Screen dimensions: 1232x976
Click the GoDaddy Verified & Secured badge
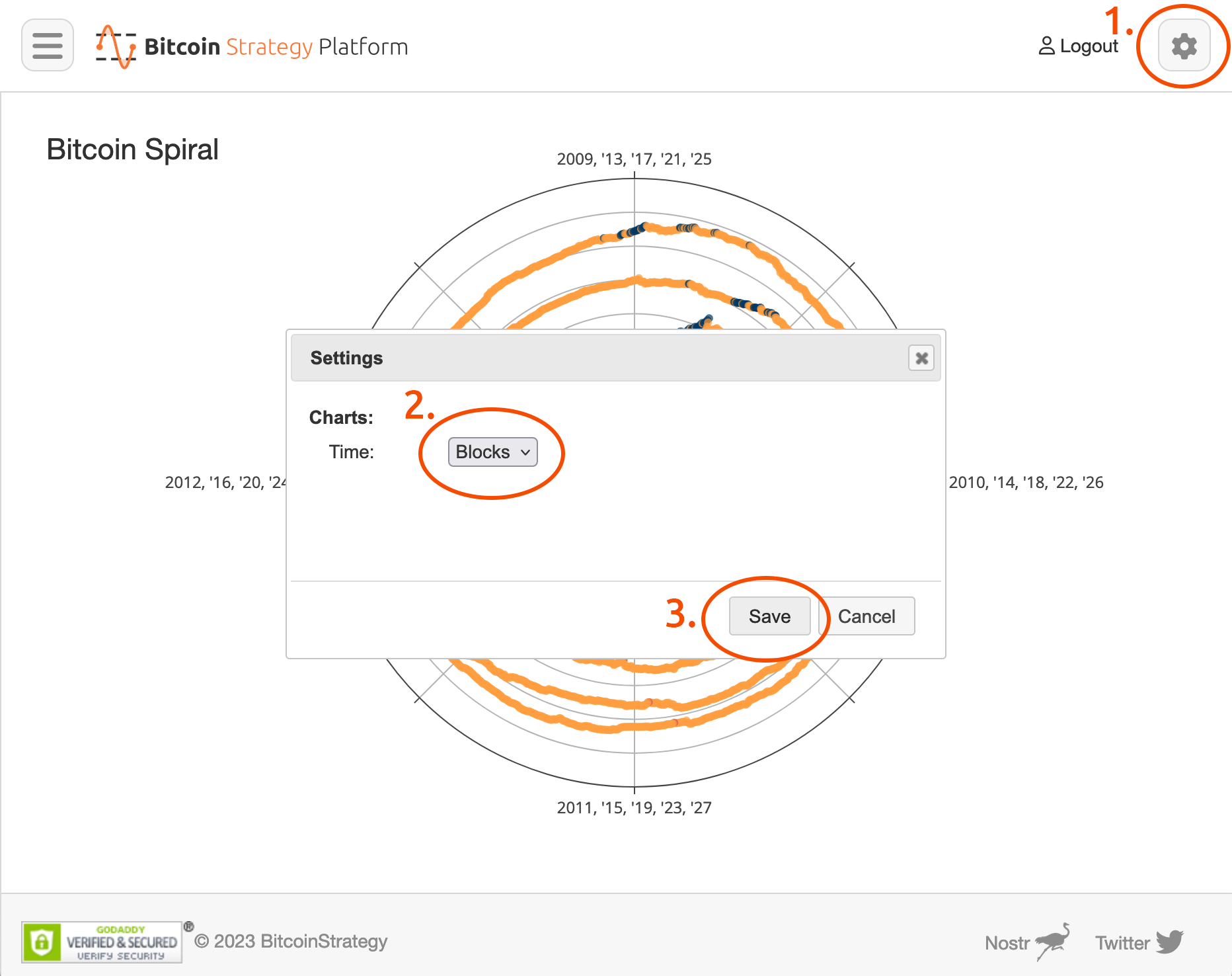[x=102, y=942]
